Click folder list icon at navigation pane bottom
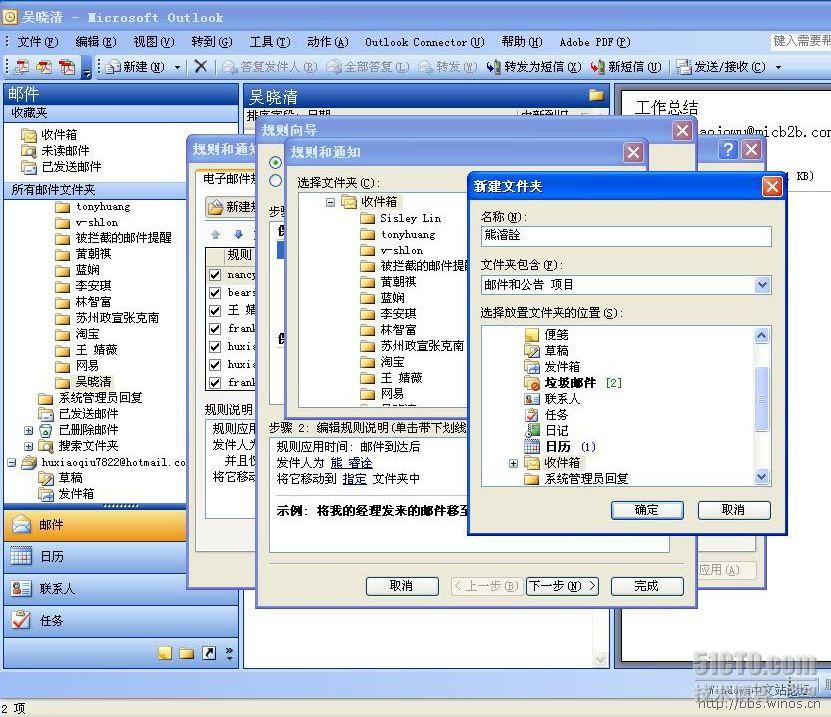 coord(187,653)
